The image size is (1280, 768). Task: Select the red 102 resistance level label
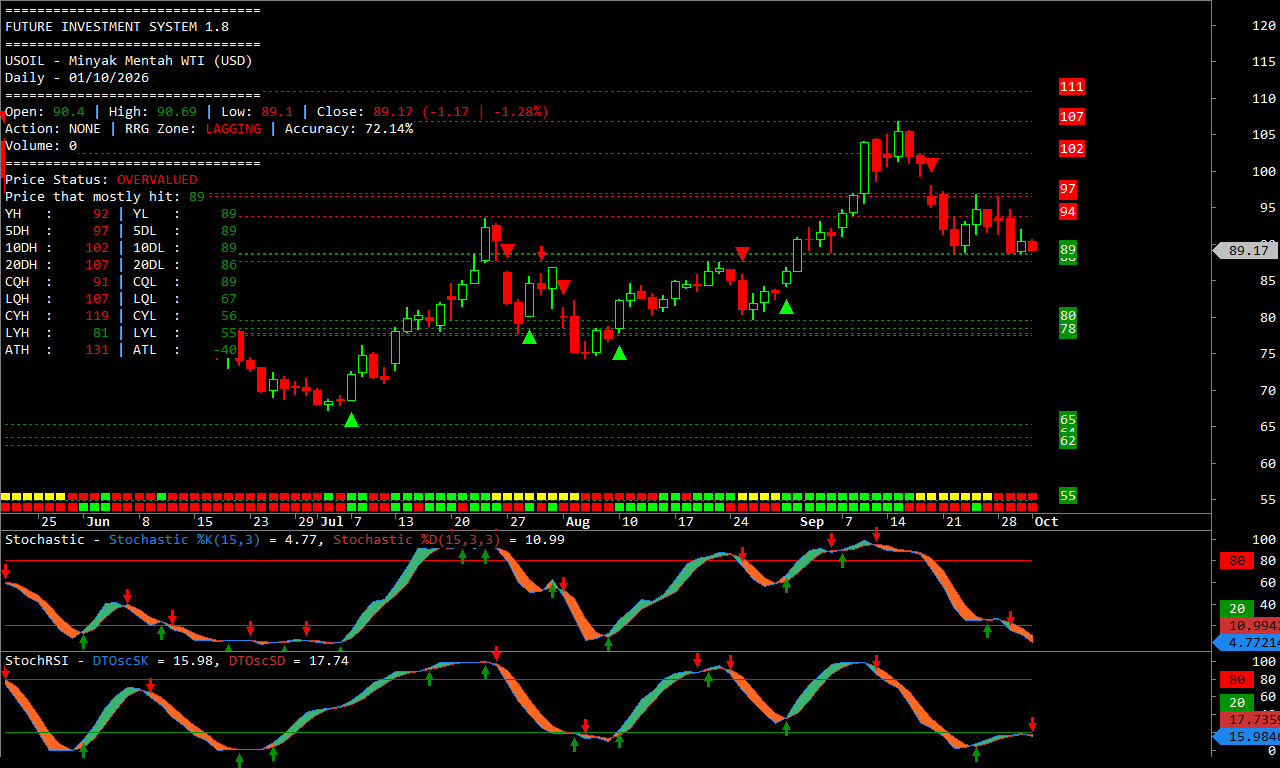(x=1071, y=149)
